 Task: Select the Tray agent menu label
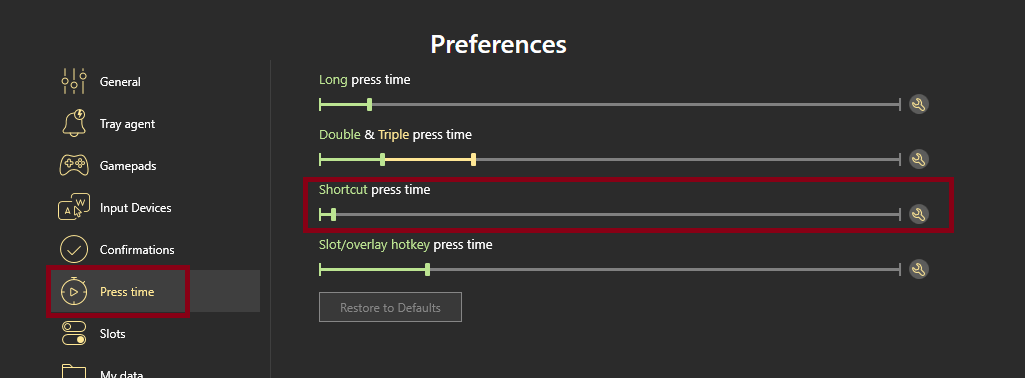coord(127,124)
